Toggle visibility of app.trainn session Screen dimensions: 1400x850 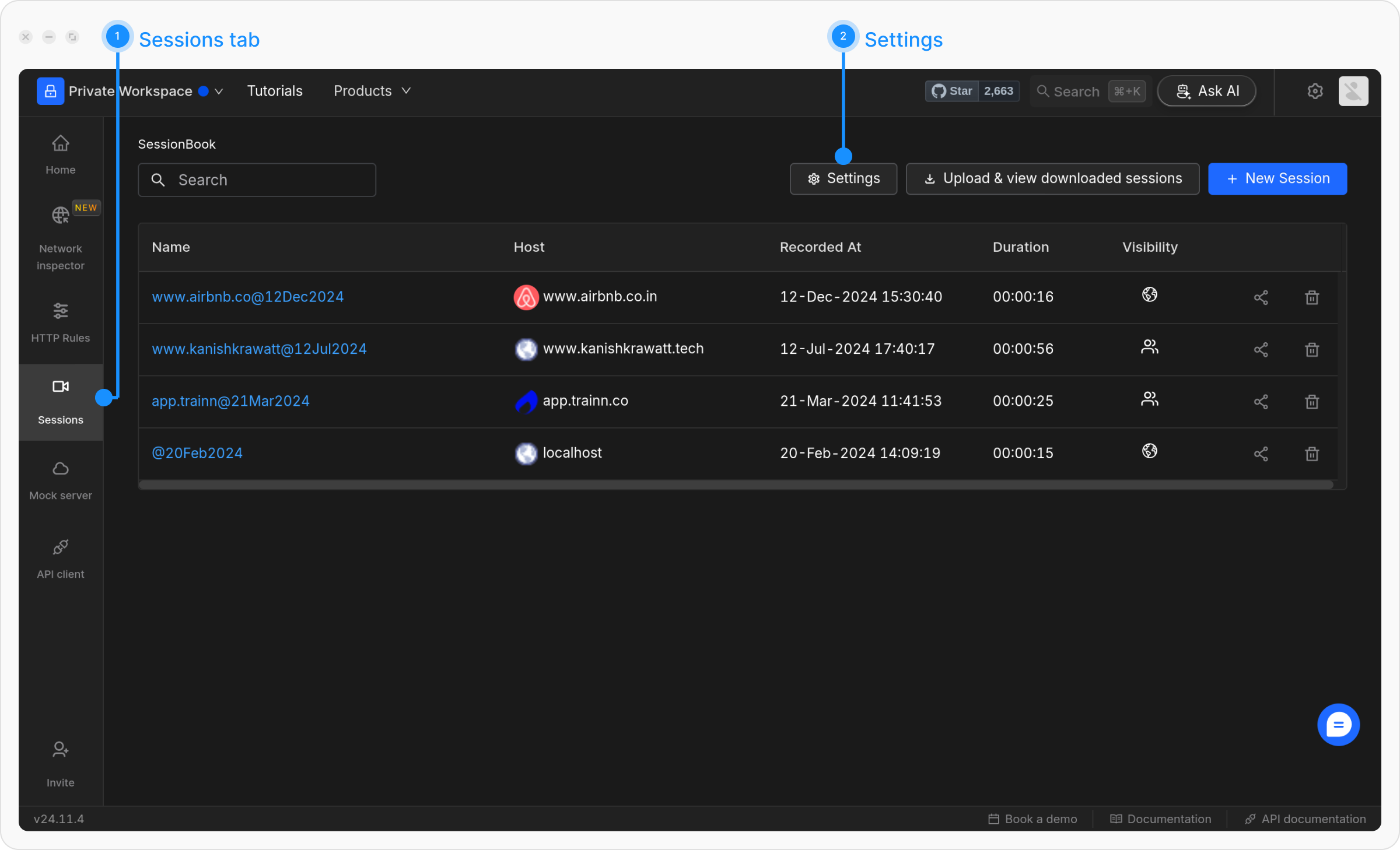(x=1149, y=399)
